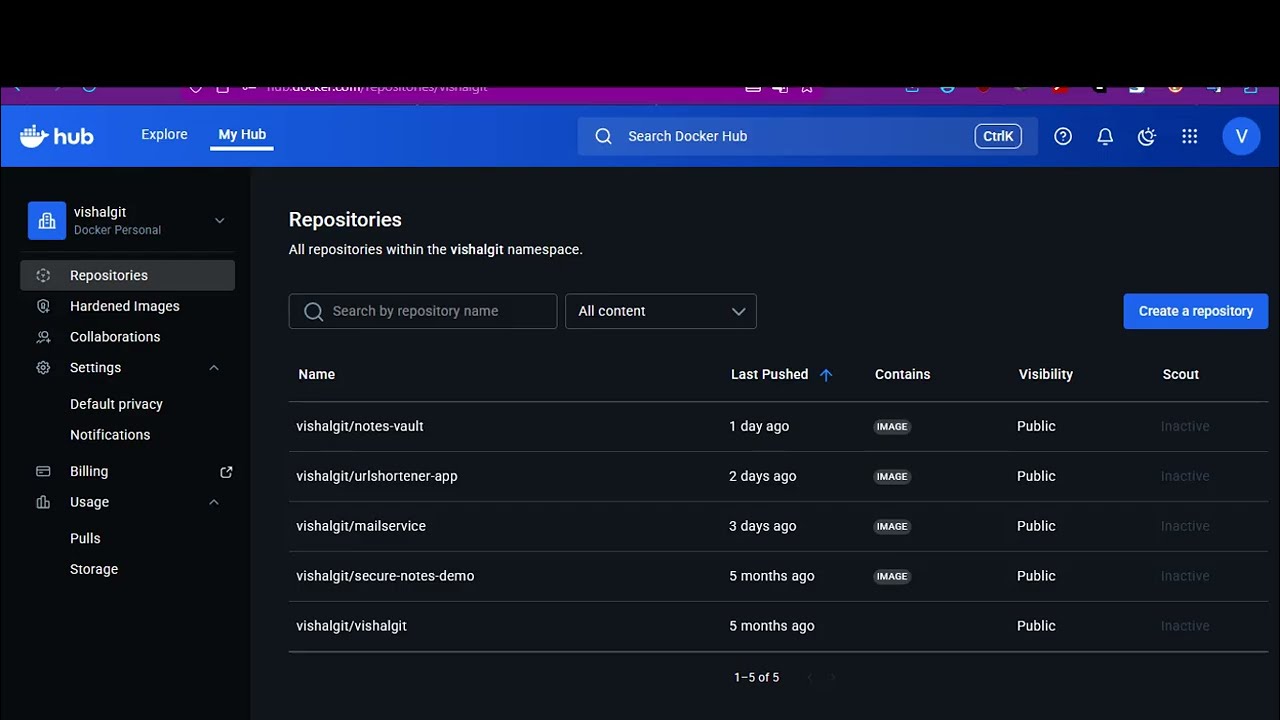Screen dimensions: 1280x720
Task: Click the '3 days ago' cell
Action: click(x=763, y=526)
